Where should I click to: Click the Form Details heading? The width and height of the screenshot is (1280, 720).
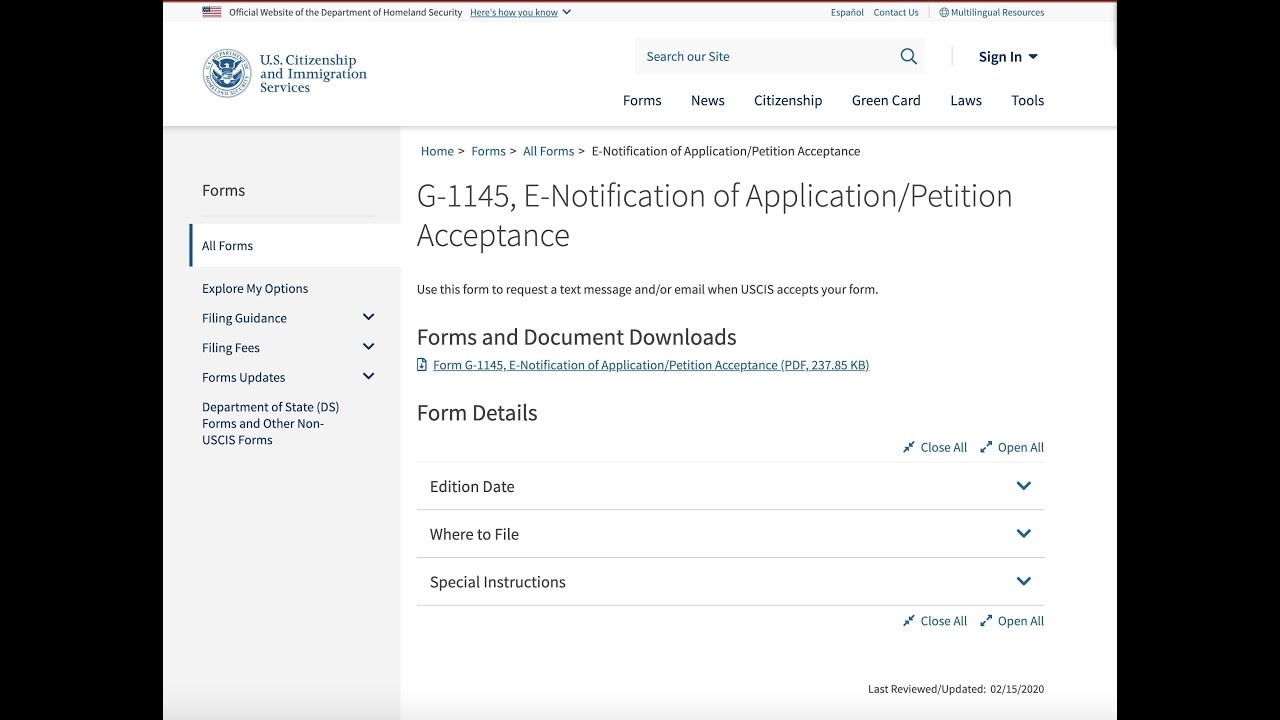coord(477,413)
